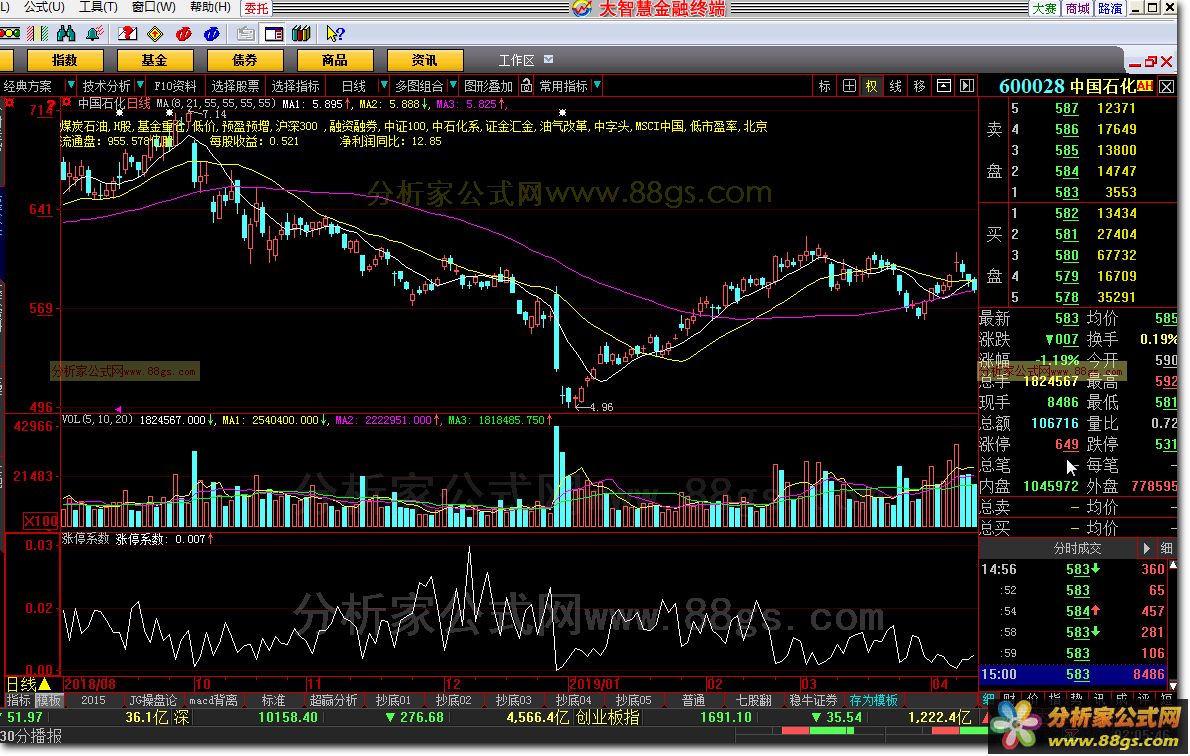1190x756 pixels.
Task: Click the red round toolbar icon
Action: (183, 33)
